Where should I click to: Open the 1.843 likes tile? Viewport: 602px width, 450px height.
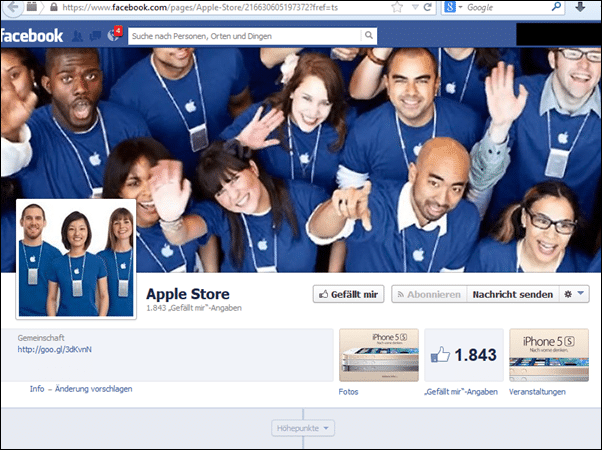(464, 355)
